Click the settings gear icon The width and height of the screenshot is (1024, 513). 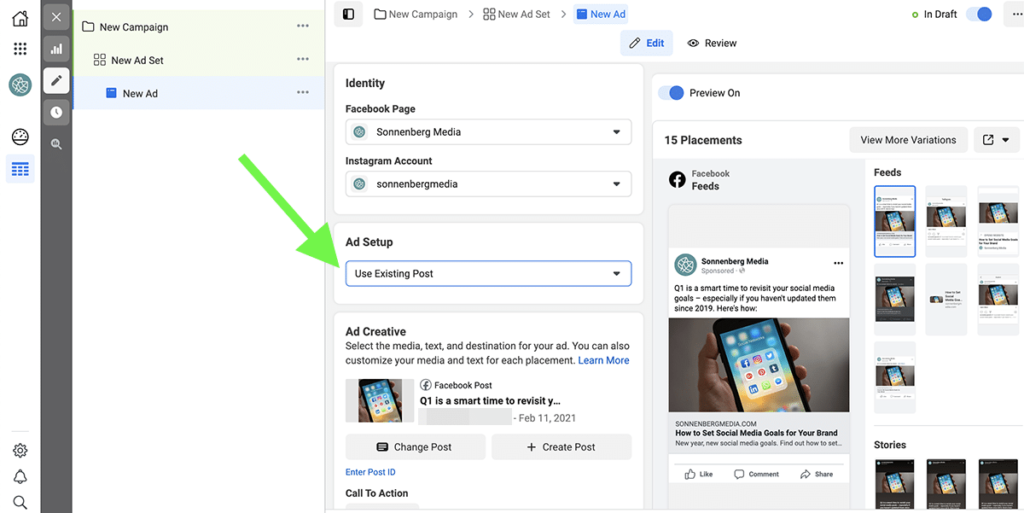pyautogui.click(x=20, y=451)
